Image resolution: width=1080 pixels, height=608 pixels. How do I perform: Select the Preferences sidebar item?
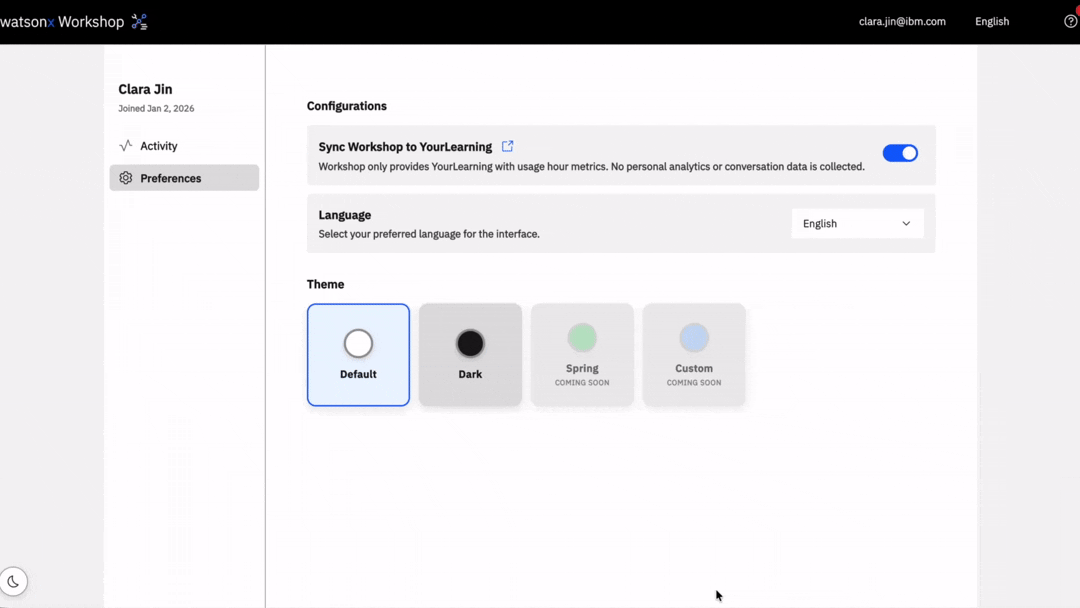coord(184,178)
